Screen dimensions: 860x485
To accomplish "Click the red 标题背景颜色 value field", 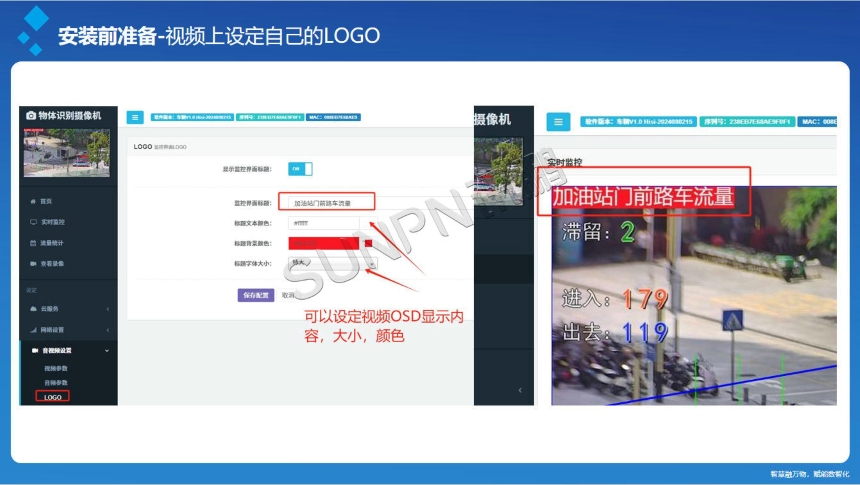I will 324,243.
